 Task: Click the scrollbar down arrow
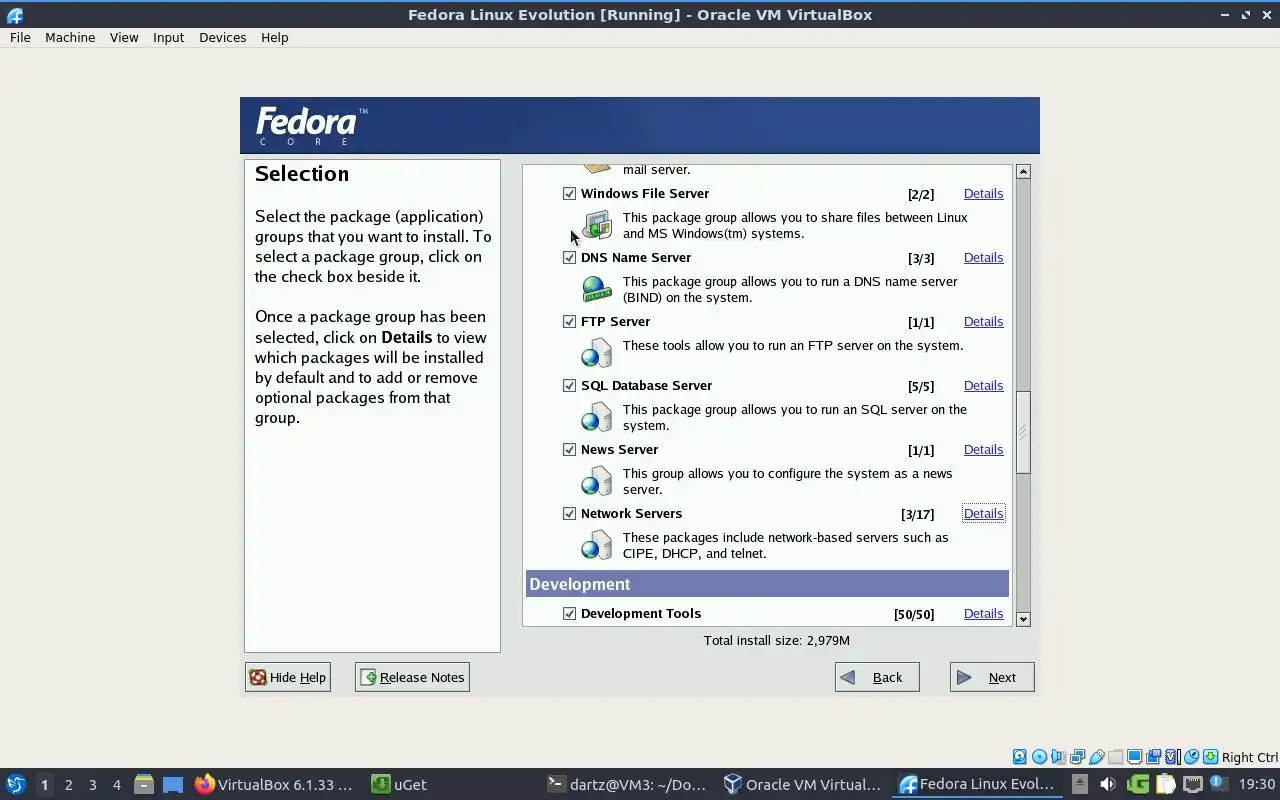1023,619
